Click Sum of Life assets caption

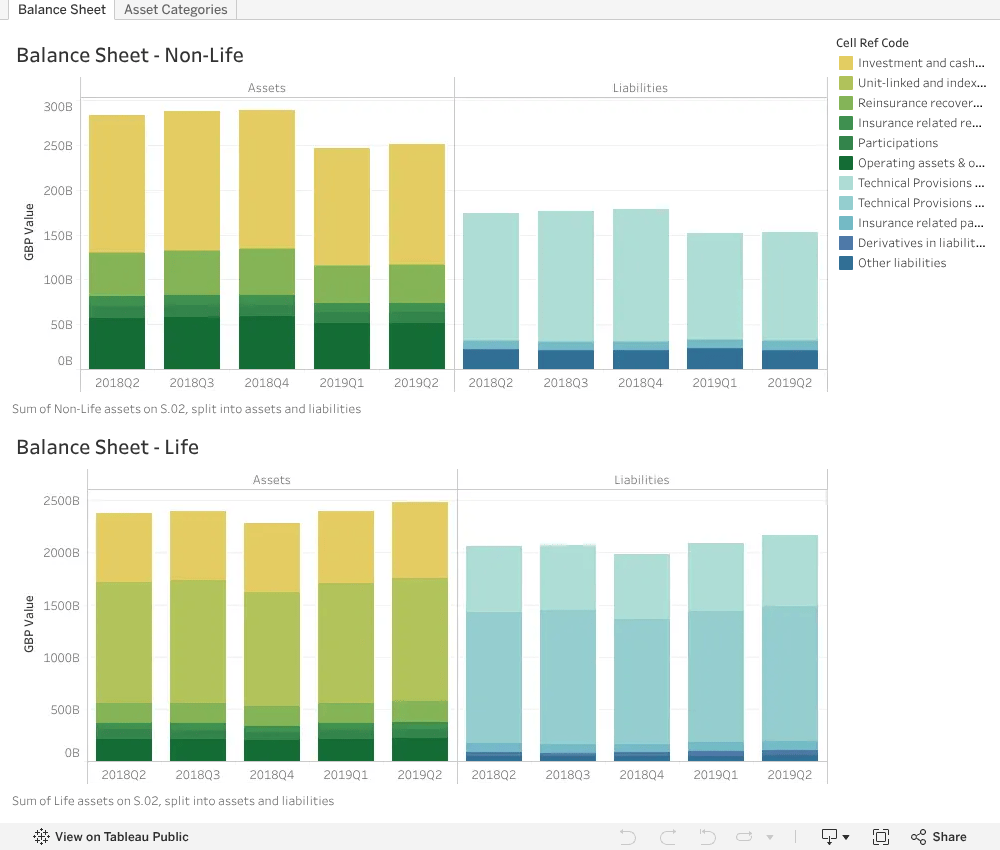(173, 801)
